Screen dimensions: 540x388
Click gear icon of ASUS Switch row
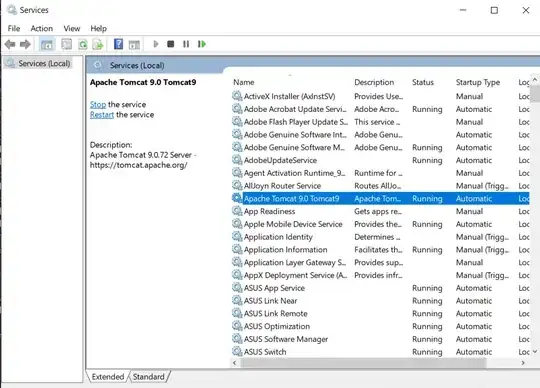click(237, 352)
